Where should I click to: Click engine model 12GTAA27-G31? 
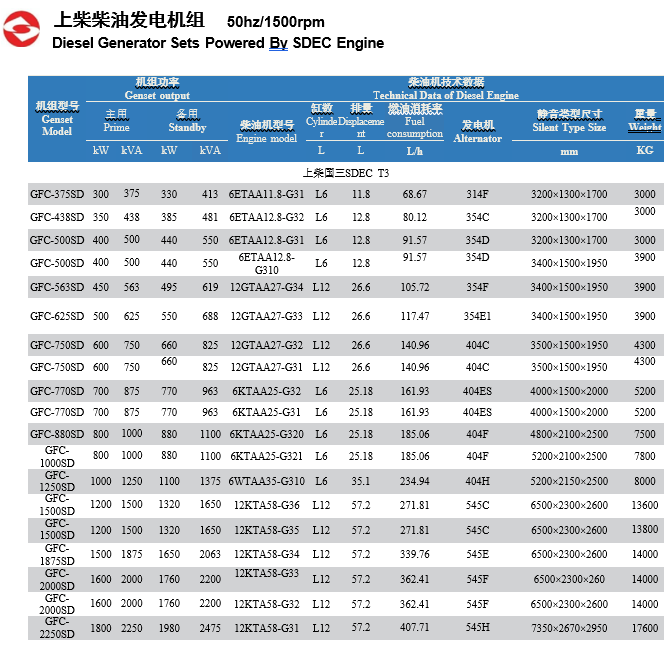[x=267, y=367]
